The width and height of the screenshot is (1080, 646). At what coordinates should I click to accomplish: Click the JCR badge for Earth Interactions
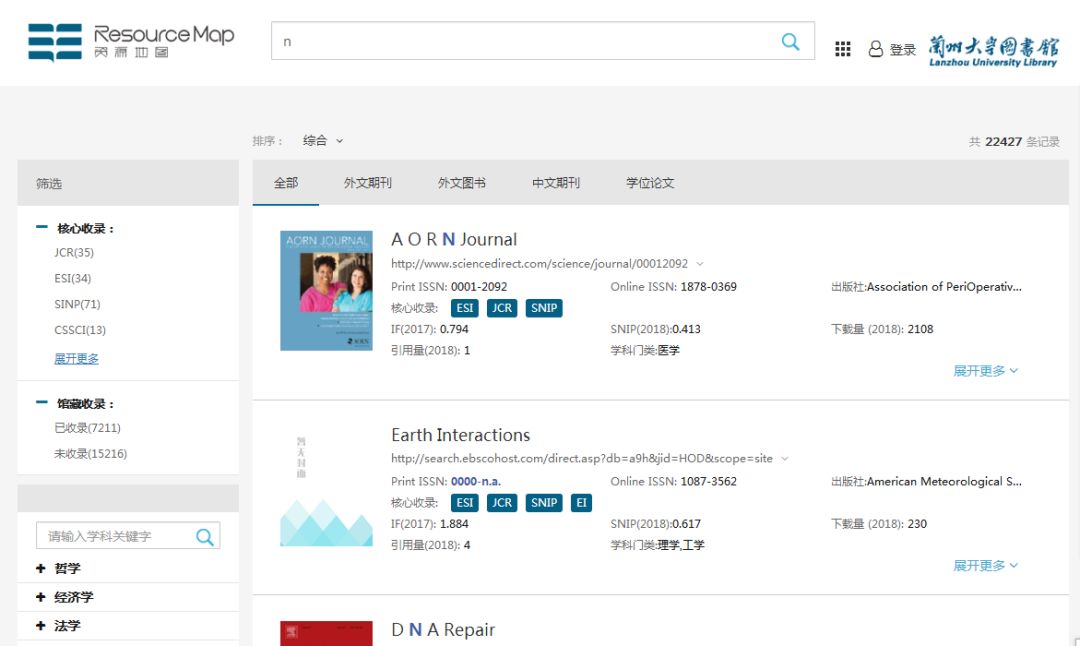click(501, 503)
